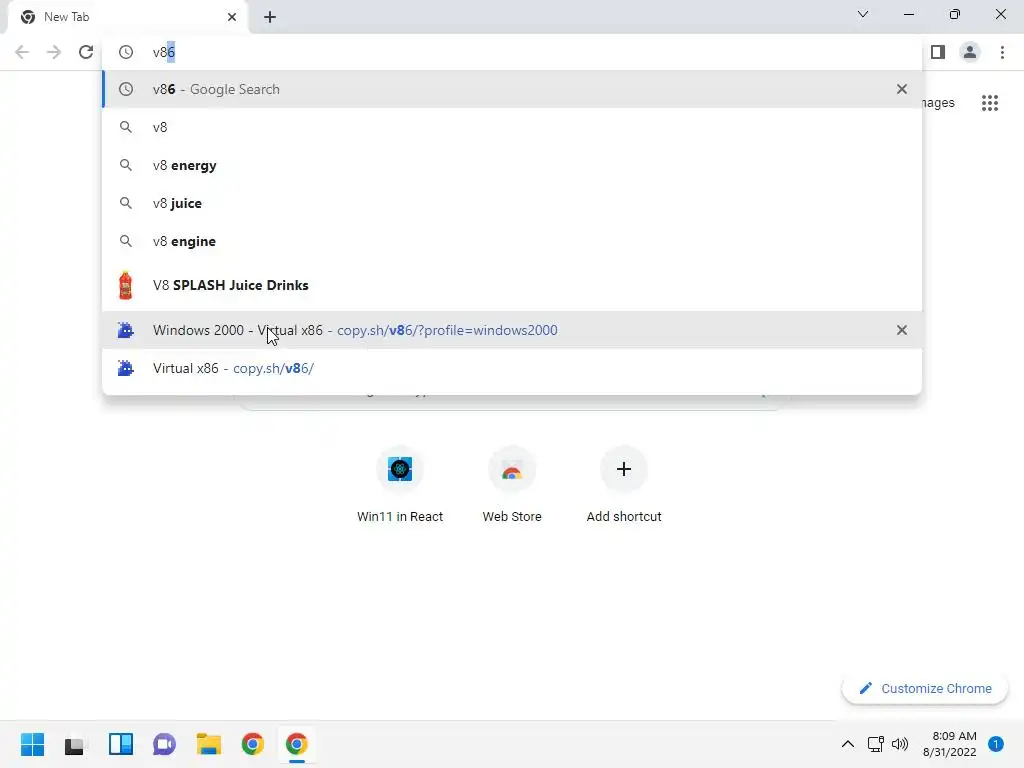
Task: Open Windows 2000 Virtual x86 suggestion
Action: point(512,330)
